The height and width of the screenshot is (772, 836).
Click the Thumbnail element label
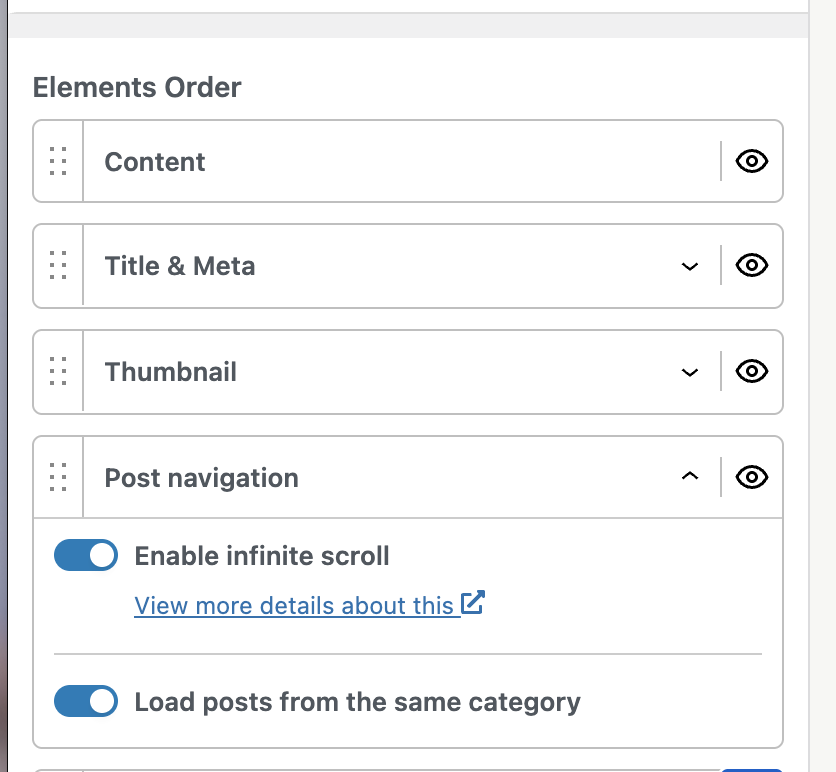tap(171, 373)
